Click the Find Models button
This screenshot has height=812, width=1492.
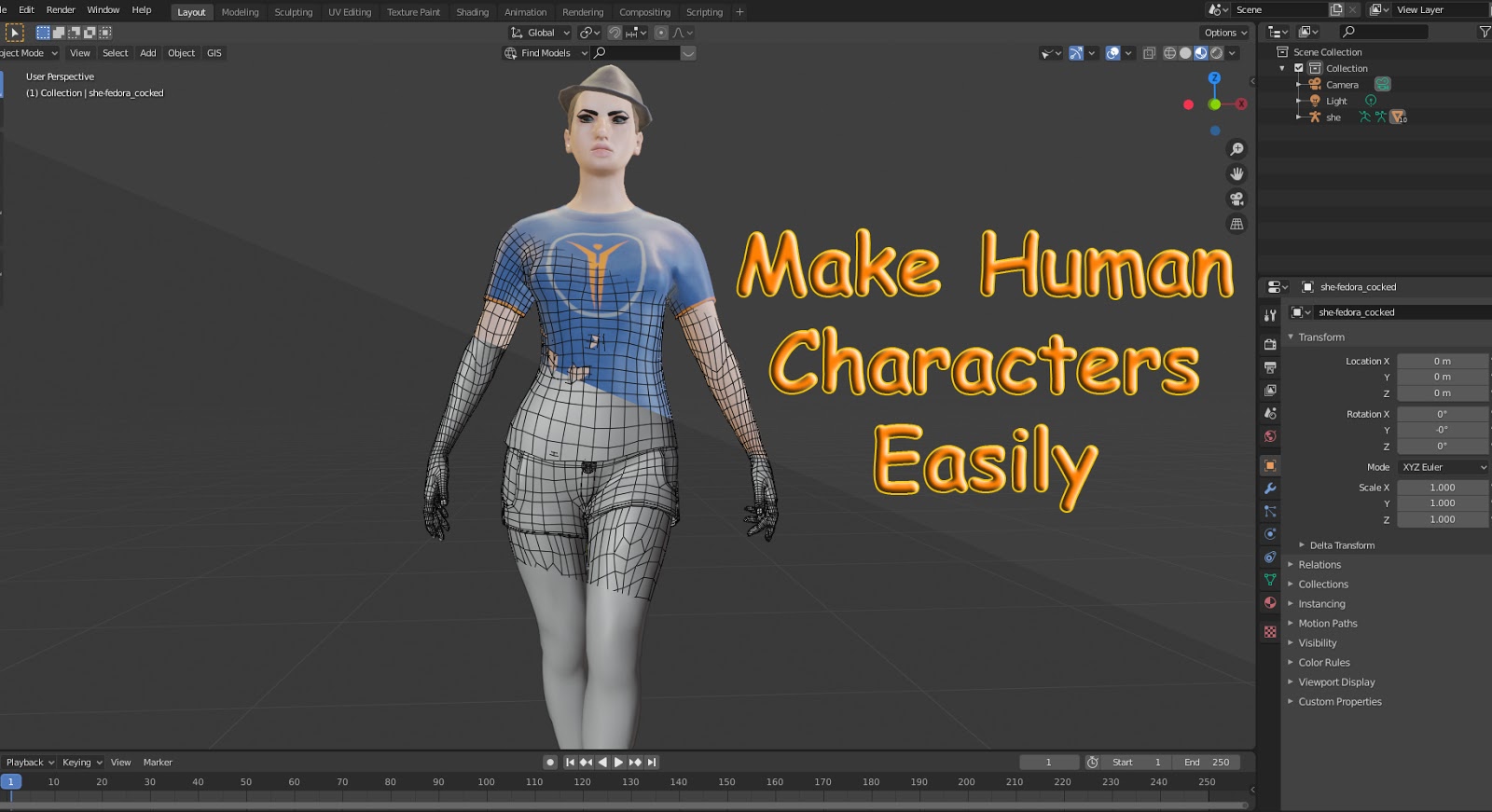pyautogui.click(x=546, y=53)
